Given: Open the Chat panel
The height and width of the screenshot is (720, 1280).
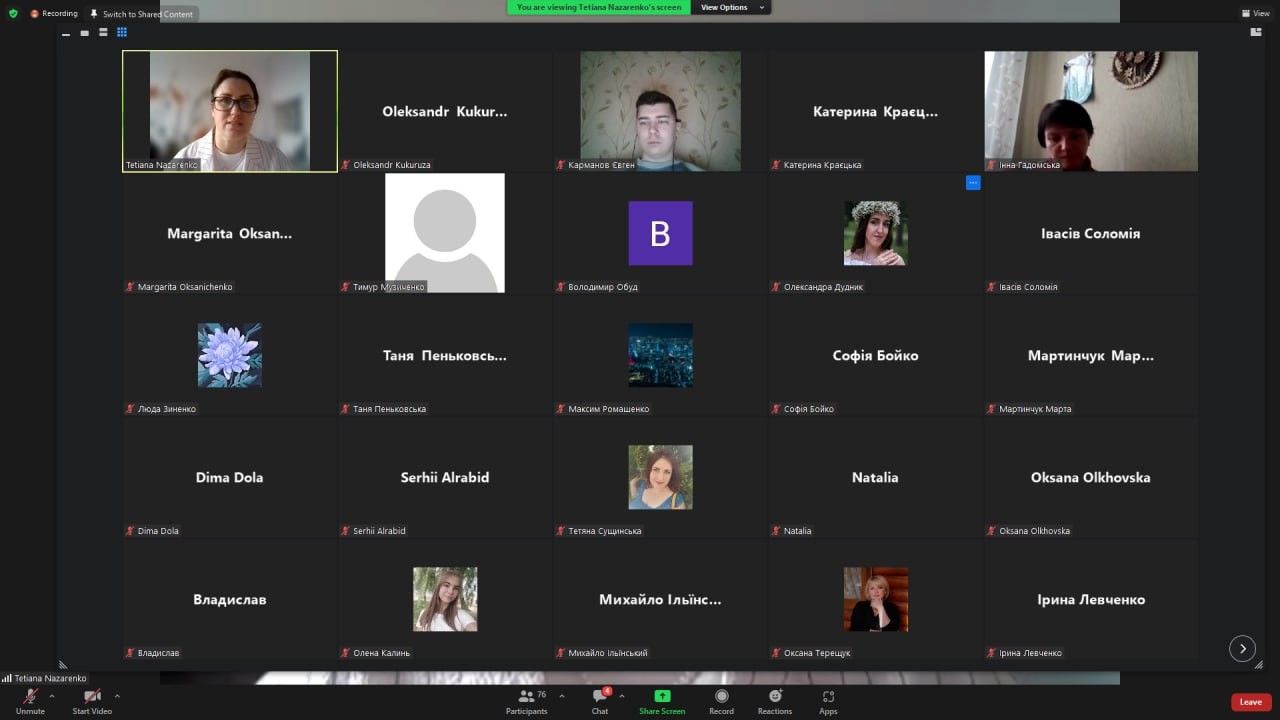Looking at the screenshot, I should pos(600,701).
